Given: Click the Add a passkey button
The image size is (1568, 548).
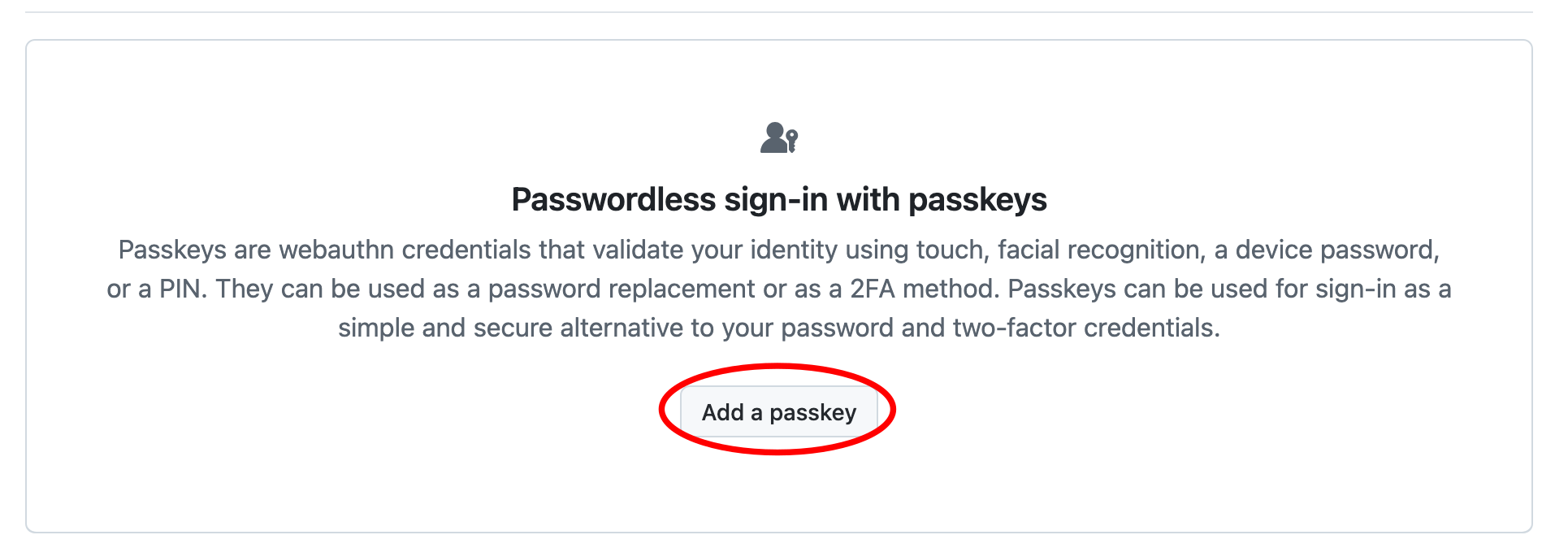Looking at the screenshot, I should (x=778, y=412).
